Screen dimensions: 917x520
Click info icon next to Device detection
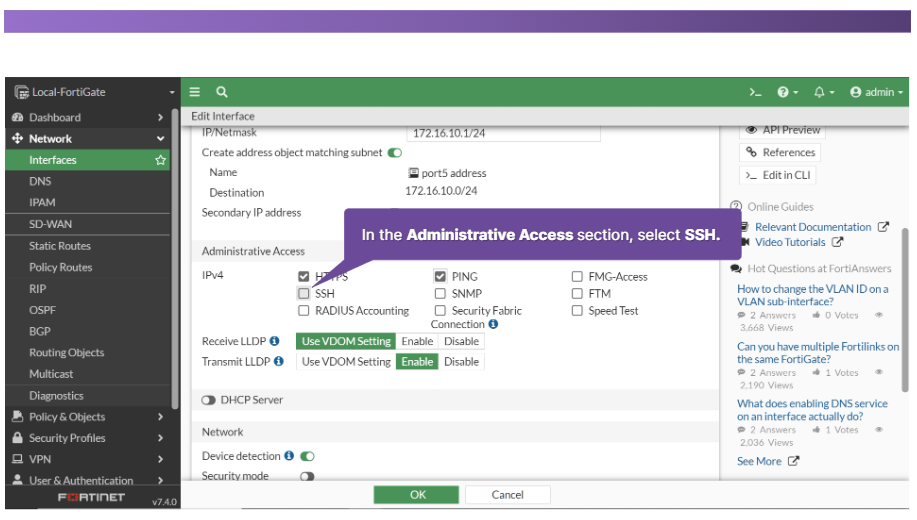(x=289, y=456)
